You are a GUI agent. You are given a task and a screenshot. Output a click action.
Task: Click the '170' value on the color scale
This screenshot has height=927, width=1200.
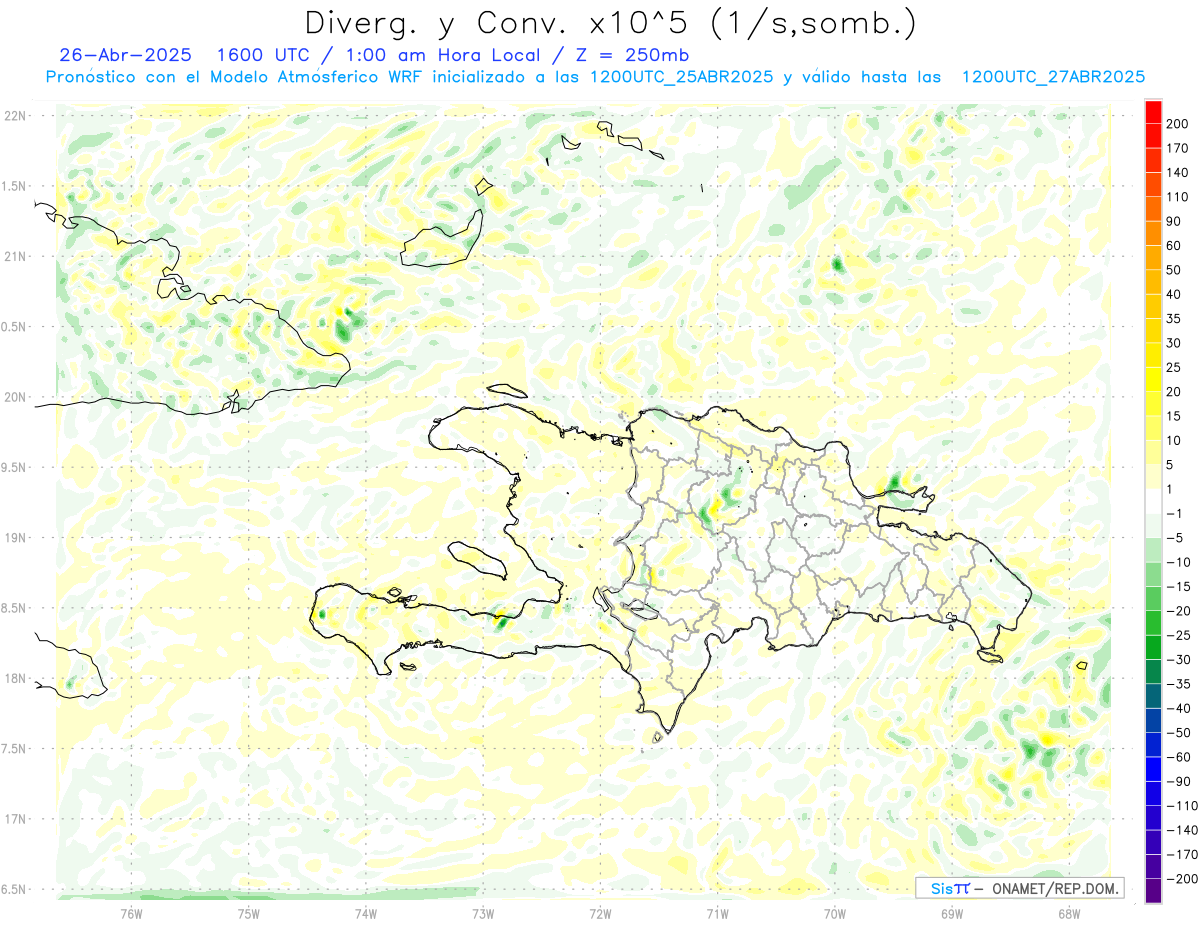tap(1178, 148)
